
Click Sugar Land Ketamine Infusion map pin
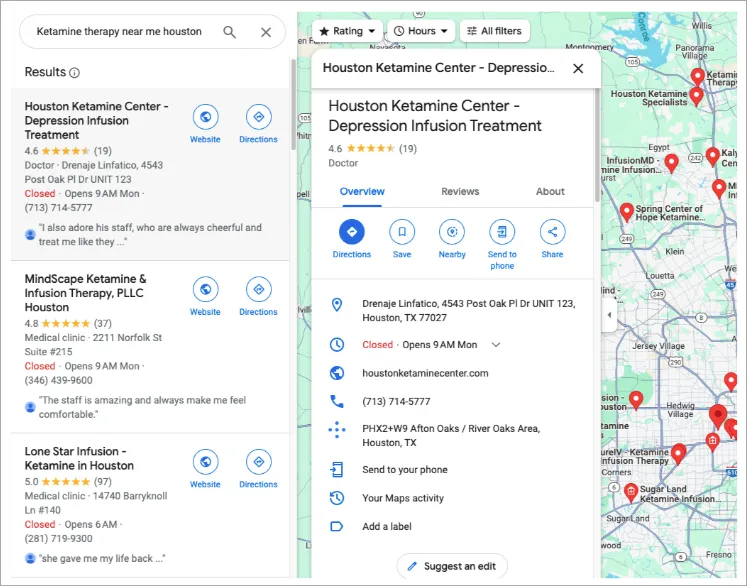tap(631, 492)
